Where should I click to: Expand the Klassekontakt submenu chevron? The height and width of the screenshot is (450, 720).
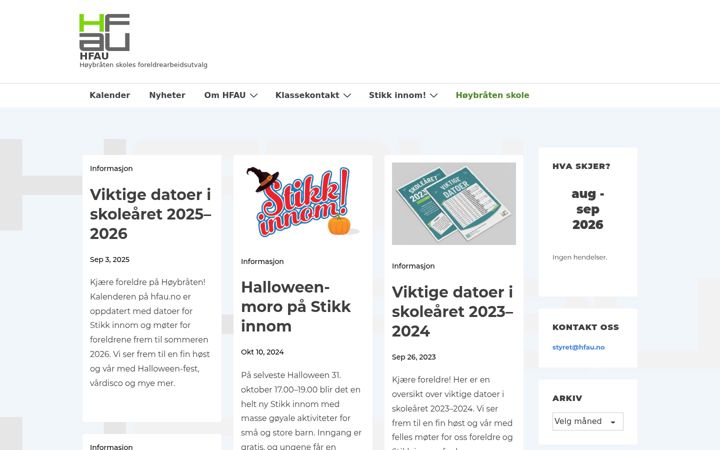[347, 96]
